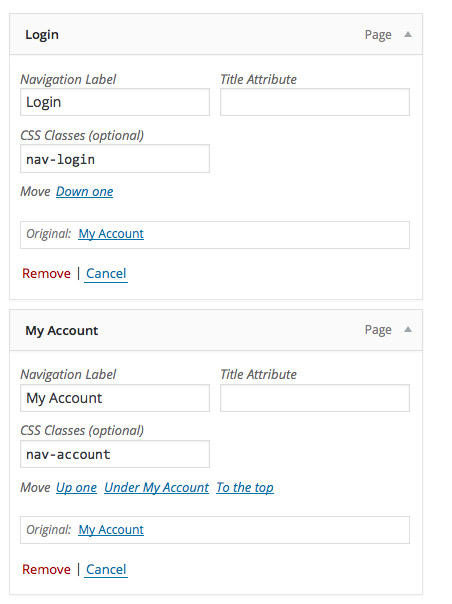
Task: Remove the Login menu item
Action: click(x=46, y=273)
